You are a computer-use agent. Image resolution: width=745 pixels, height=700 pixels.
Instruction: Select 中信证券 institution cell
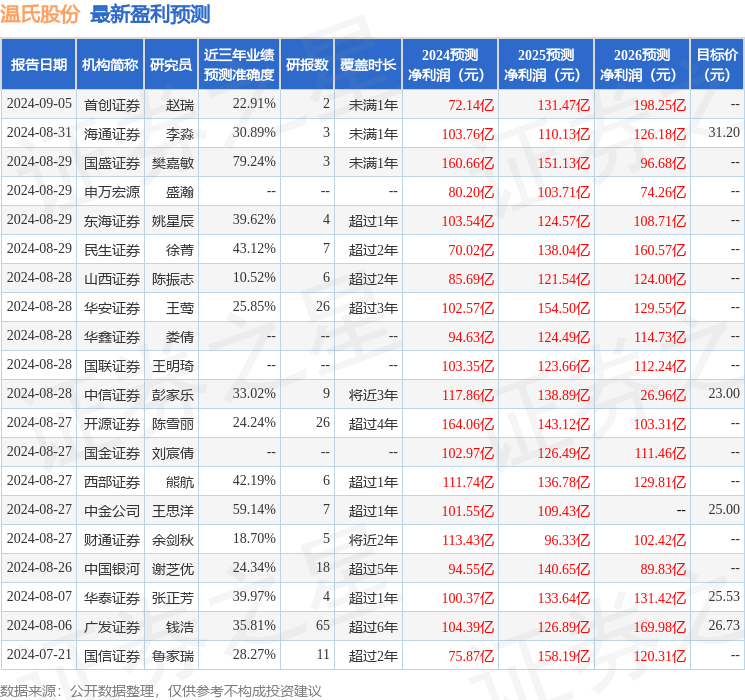coord(112,395)
